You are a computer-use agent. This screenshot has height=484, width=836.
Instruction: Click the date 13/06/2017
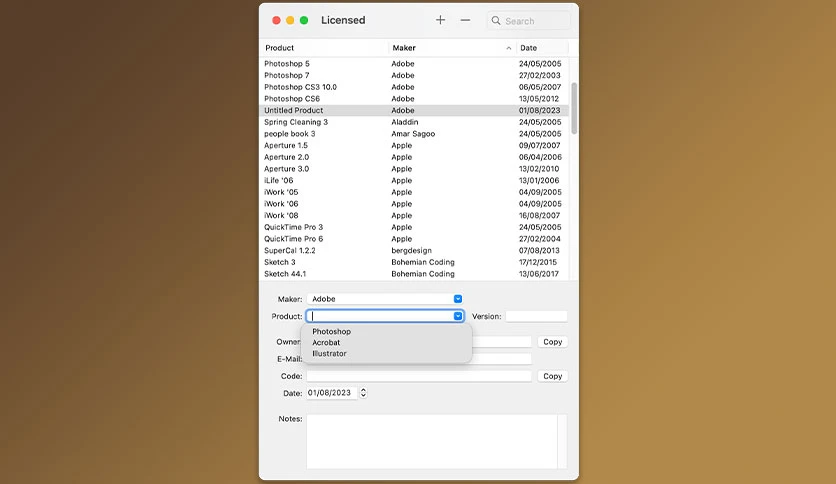pyautogui.click(x=539, y=274)
